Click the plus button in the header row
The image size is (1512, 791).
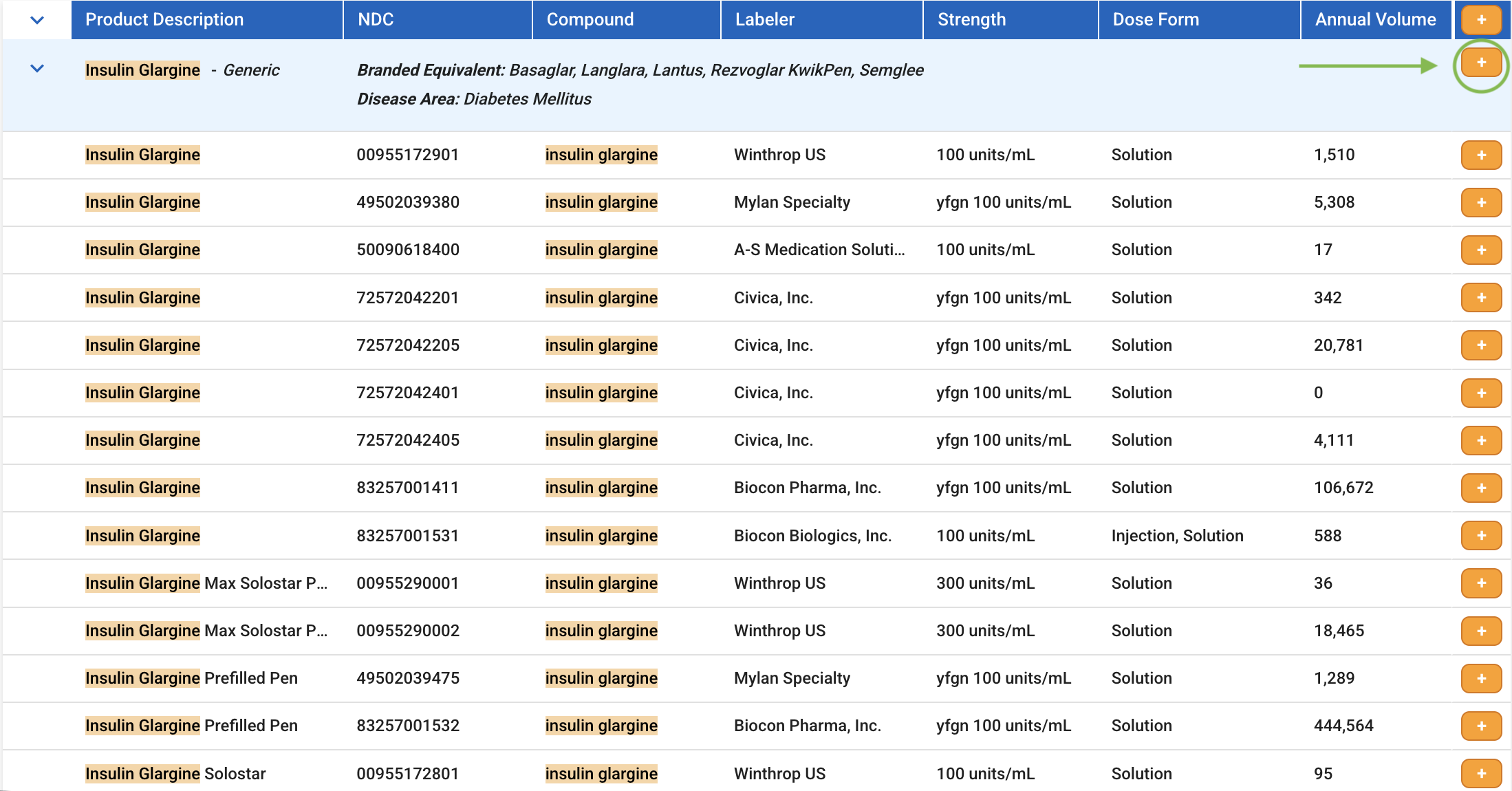click(1481, 19)
